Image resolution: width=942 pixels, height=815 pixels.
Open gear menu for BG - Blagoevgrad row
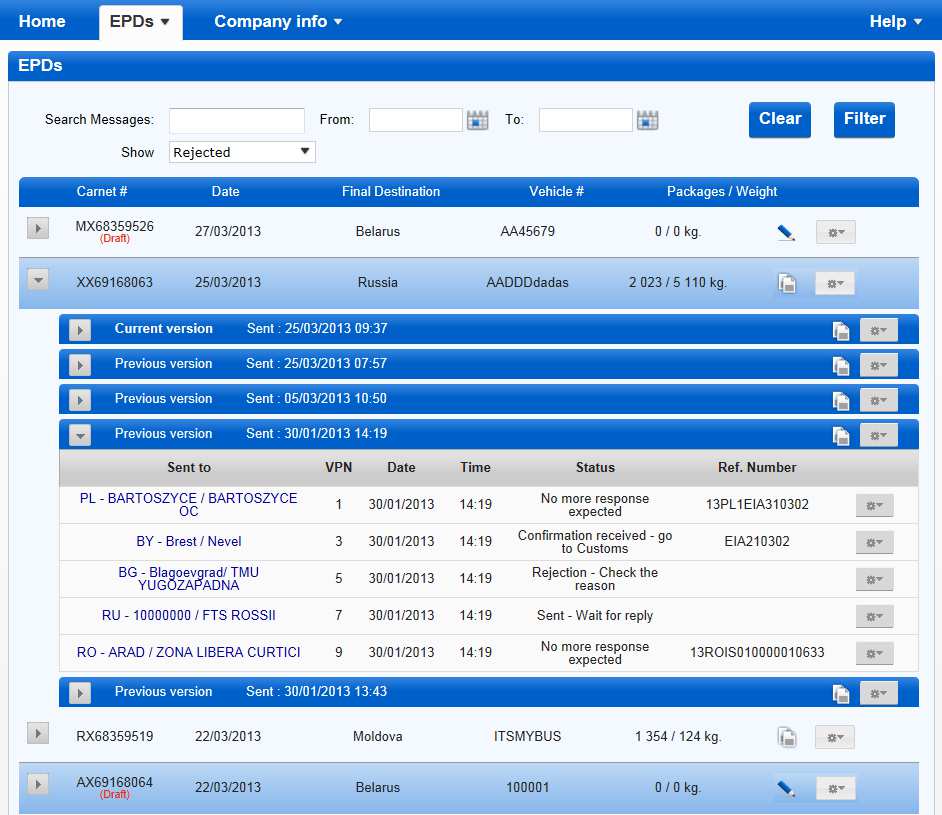(x=875, y=580)
